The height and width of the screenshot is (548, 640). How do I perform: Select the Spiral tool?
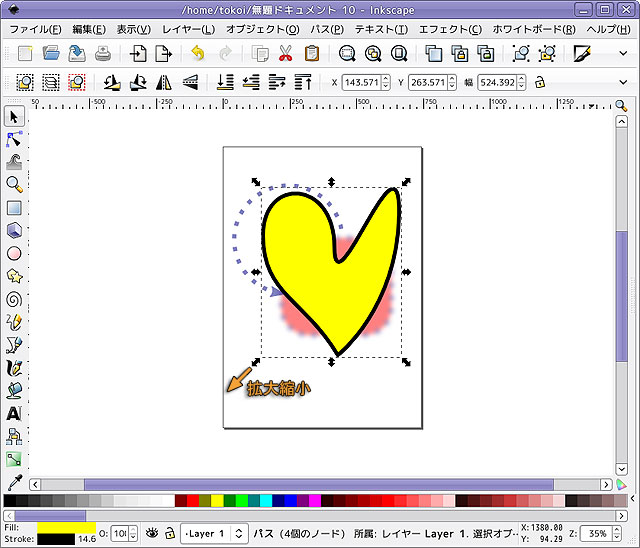pos(14,299)
